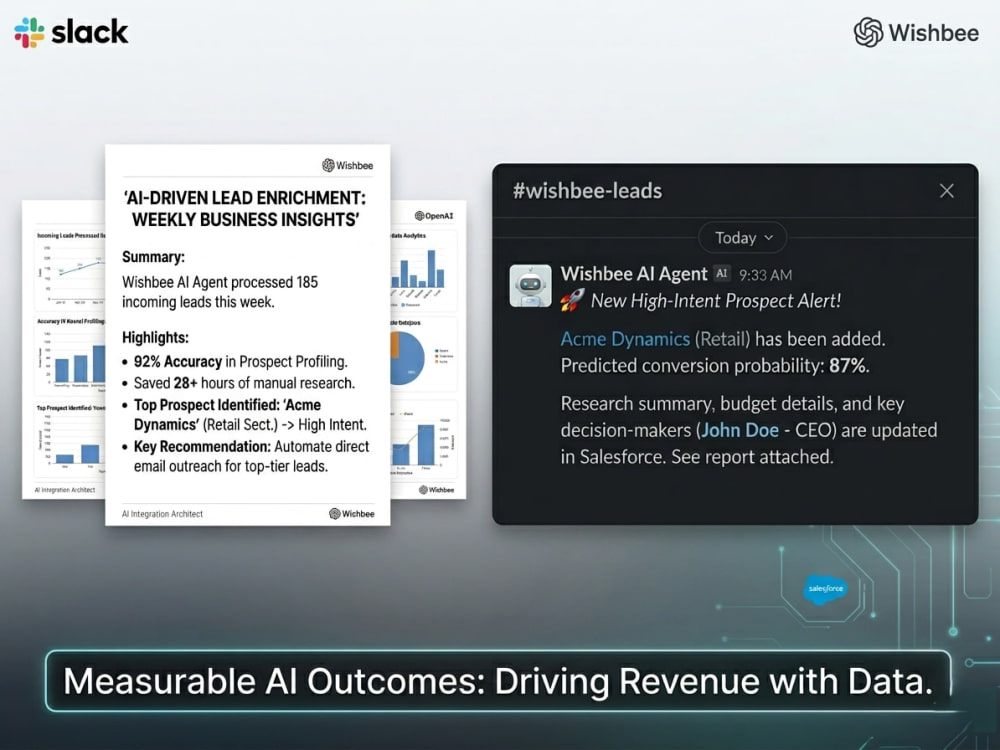Open the Today date dropdown
Image resolution: width=1000 pixels, height=750 pixels.
point(743,238)
